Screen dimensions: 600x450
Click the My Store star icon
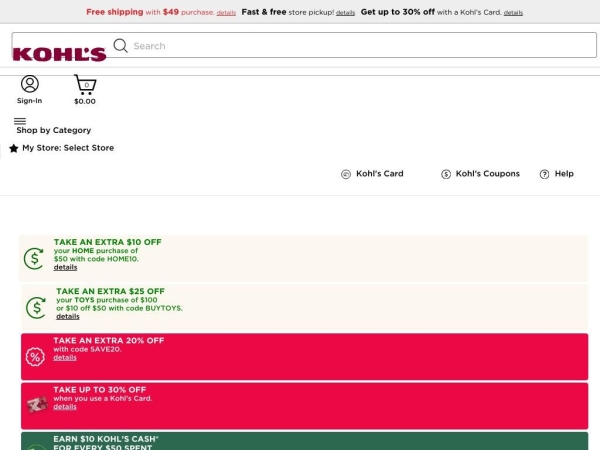pos(14,148)
